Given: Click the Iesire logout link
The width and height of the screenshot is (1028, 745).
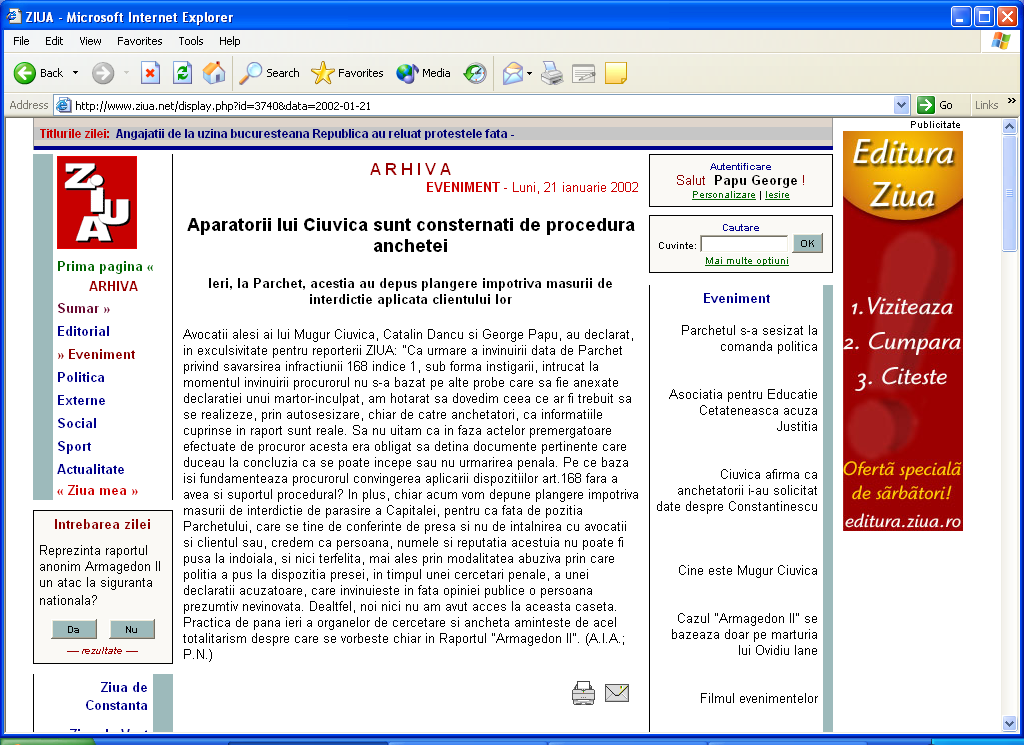Looking at the screenshot, I should [777, 195].
